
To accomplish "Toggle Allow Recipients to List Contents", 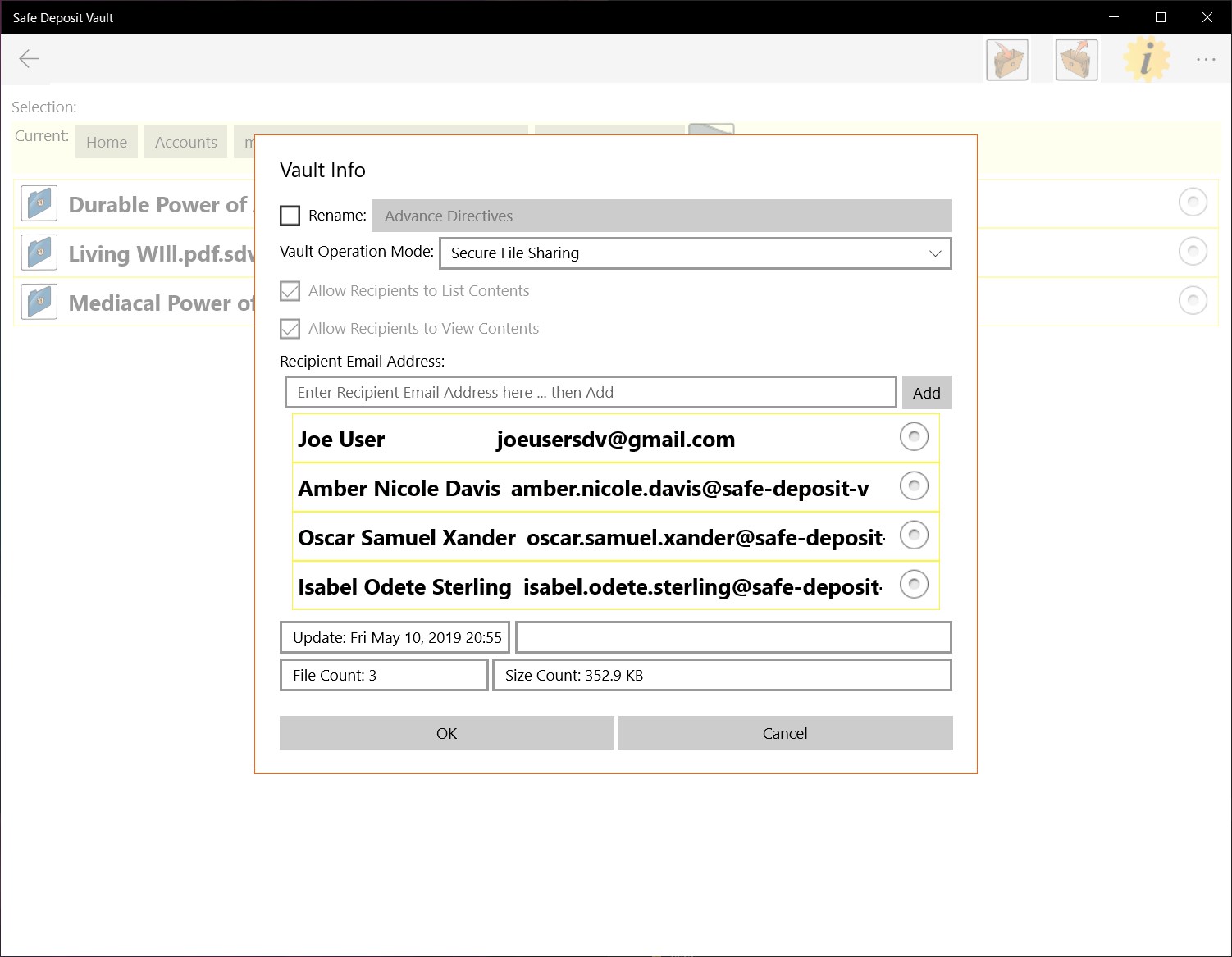I will point(290,291).
